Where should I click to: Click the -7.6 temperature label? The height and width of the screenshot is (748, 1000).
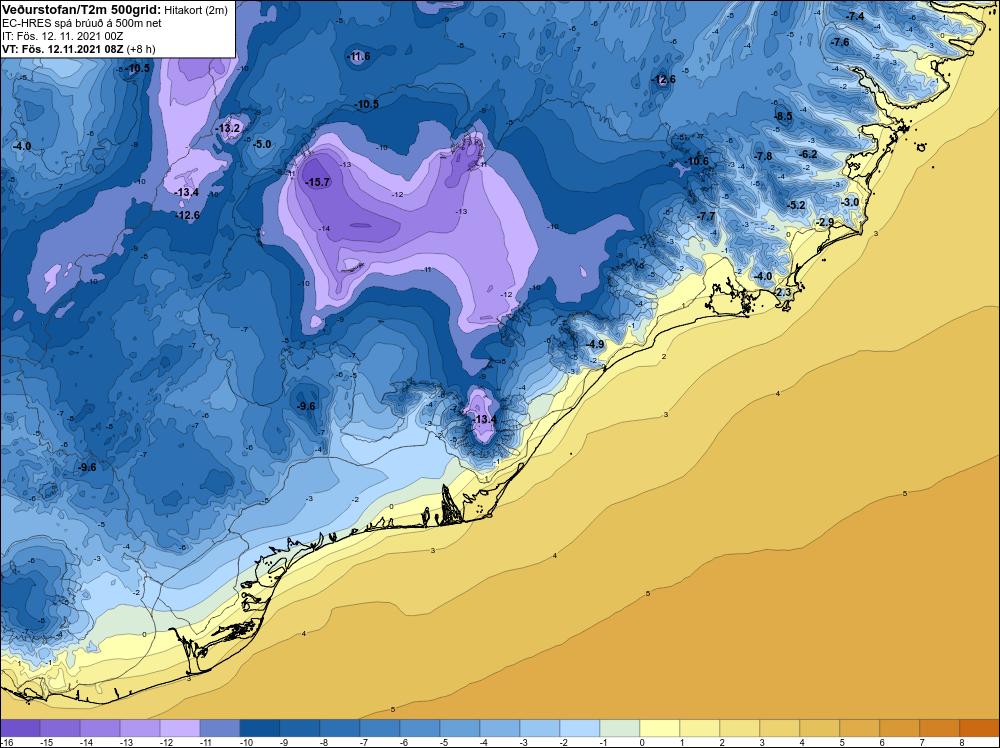pos(840,42)
